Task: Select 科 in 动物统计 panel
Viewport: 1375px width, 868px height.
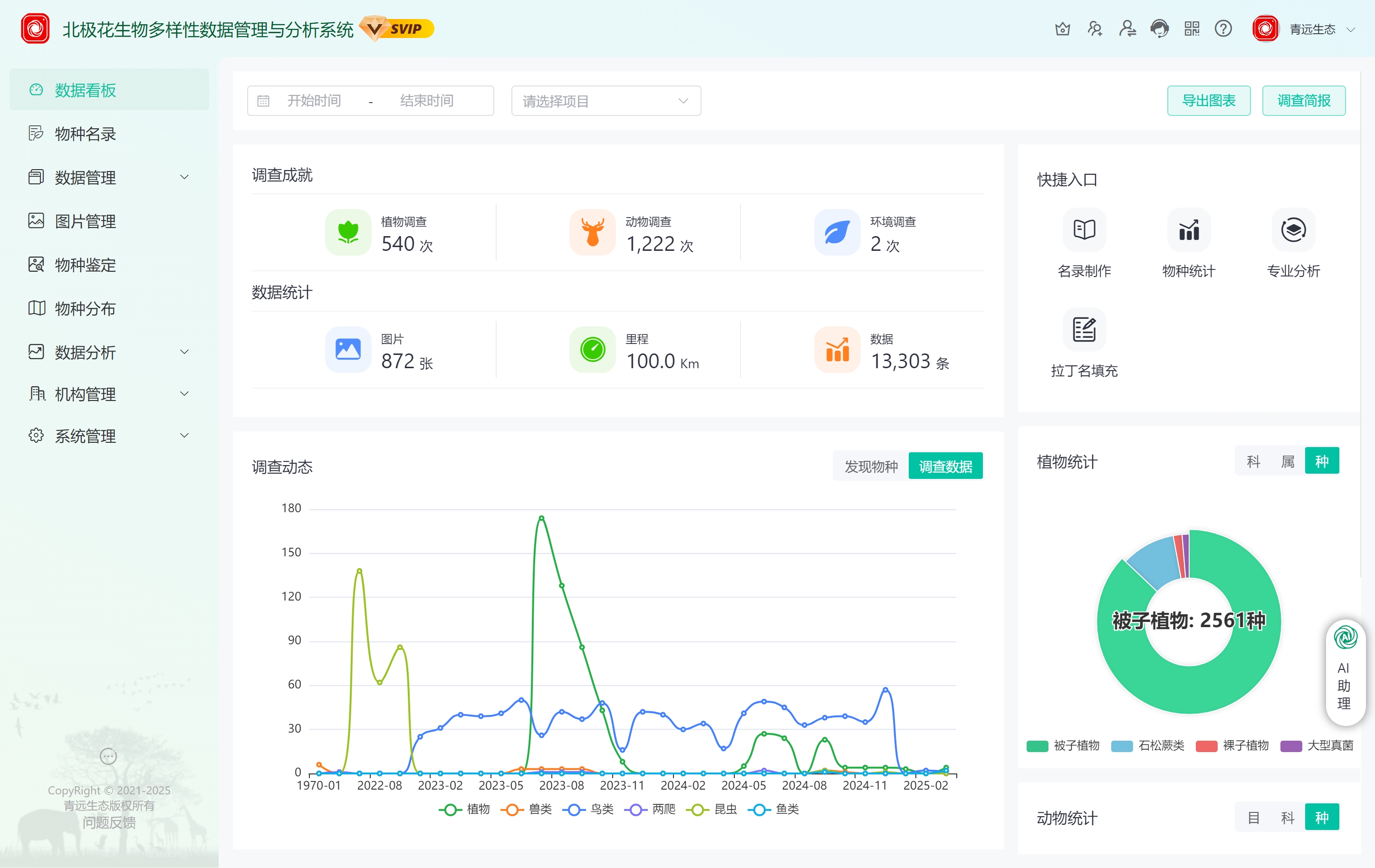Action: coord(1288,818)
